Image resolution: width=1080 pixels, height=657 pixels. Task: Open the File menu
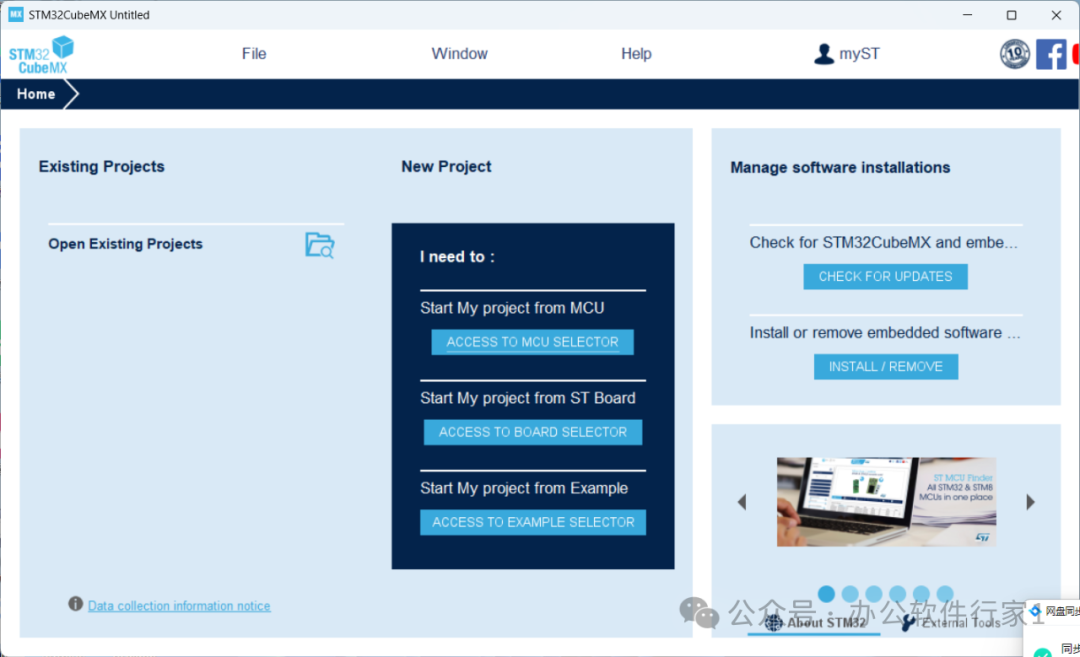253,54
